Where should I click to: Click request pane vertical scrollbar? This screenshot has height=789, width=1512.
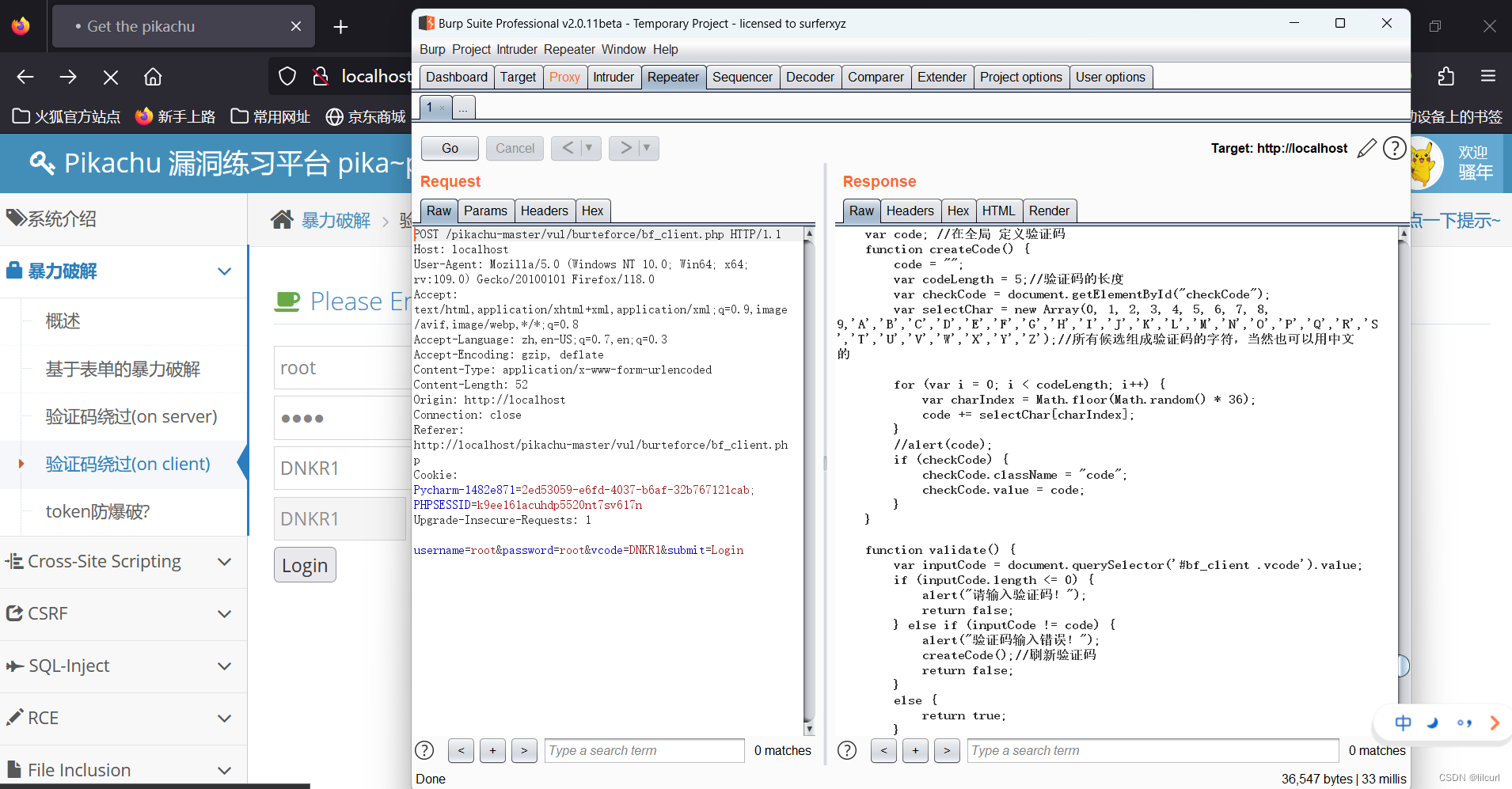click(x=809, y=481)
